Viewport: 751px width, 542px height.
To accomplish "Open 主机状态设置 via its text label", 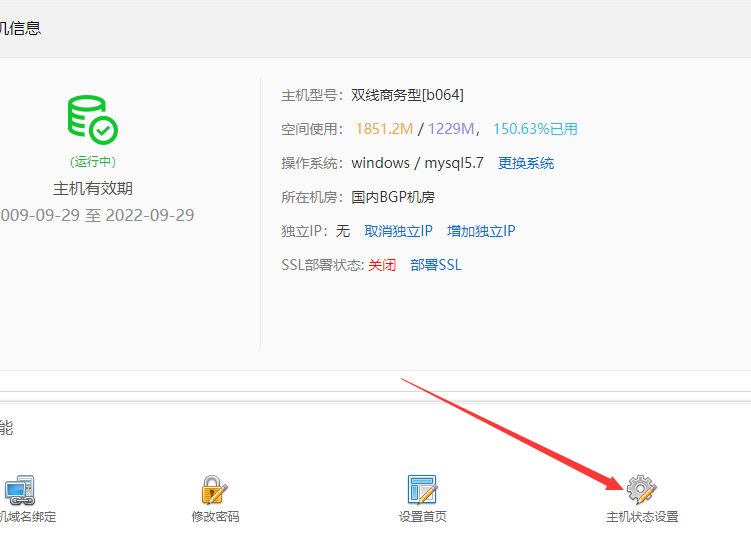I will coord(642,517).
